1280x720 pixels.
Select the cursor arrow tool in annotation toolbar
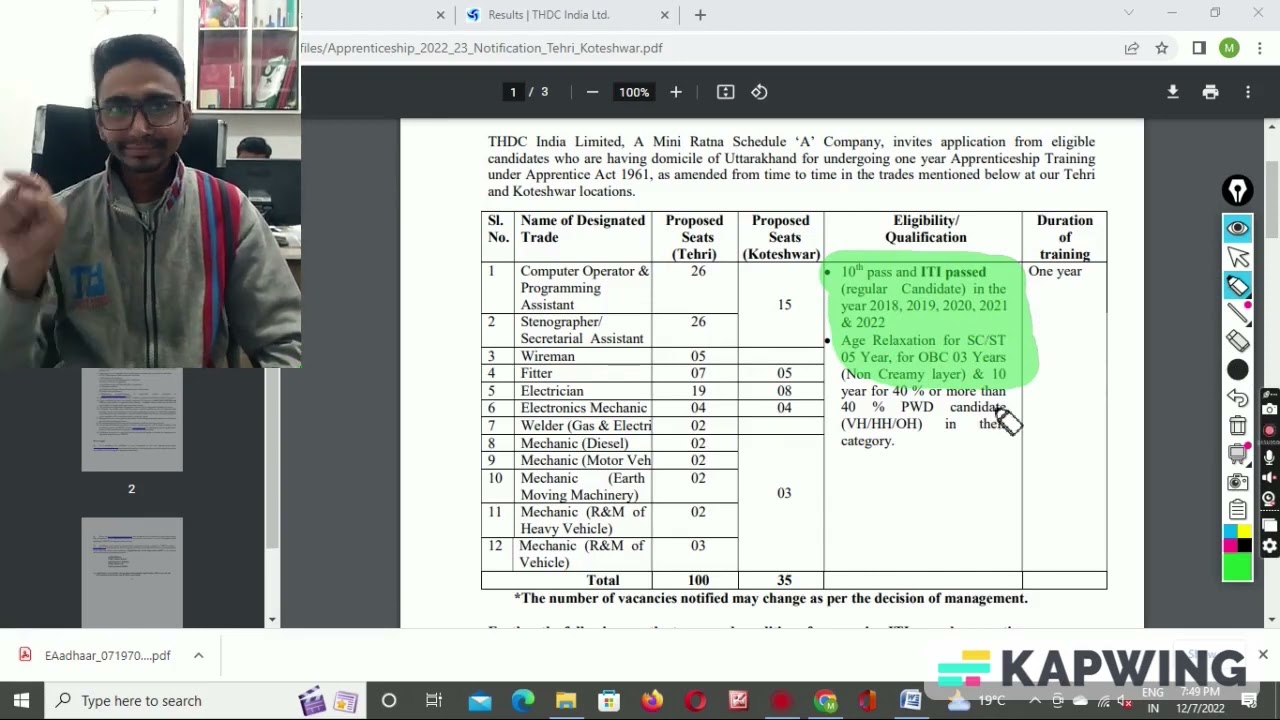click(1238, 257)
